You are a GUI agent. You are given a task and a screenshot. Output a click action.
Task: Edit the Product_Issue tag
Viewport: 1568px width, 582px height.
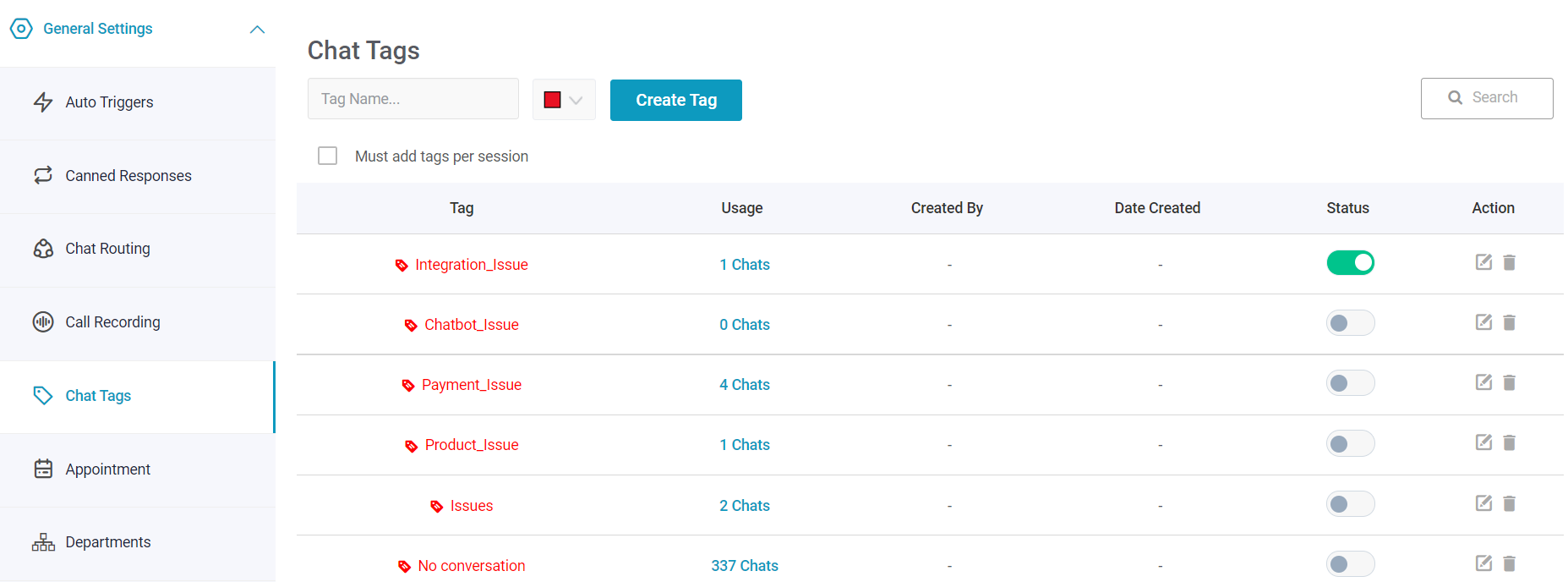point(1483,442)
